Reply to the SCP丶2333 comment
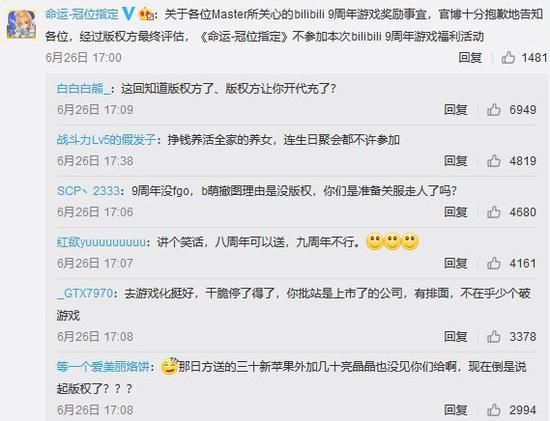 point(456,212)
